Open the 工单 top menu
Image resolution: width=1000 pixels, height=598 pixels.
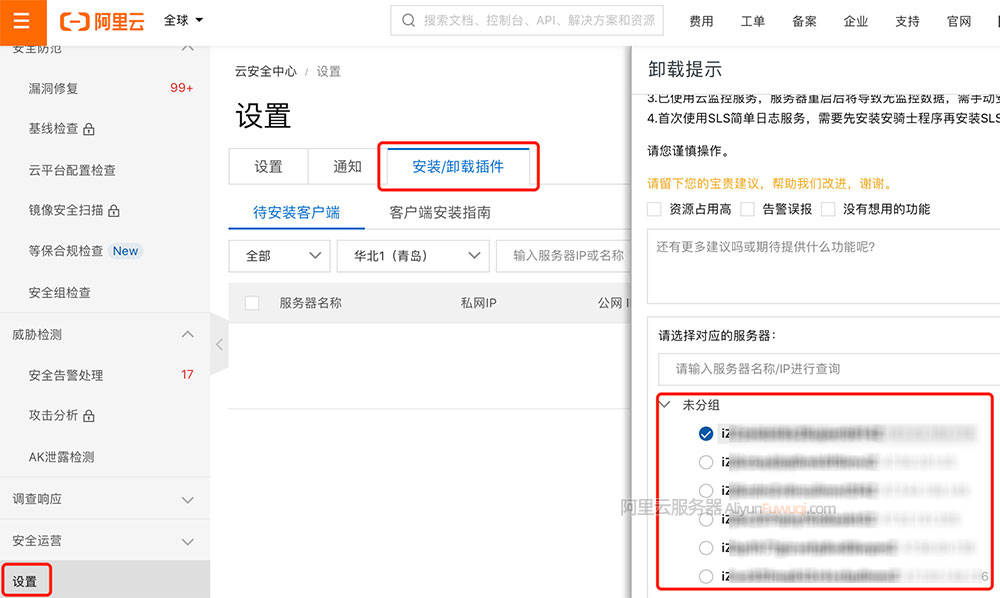(x=753, y=21)
